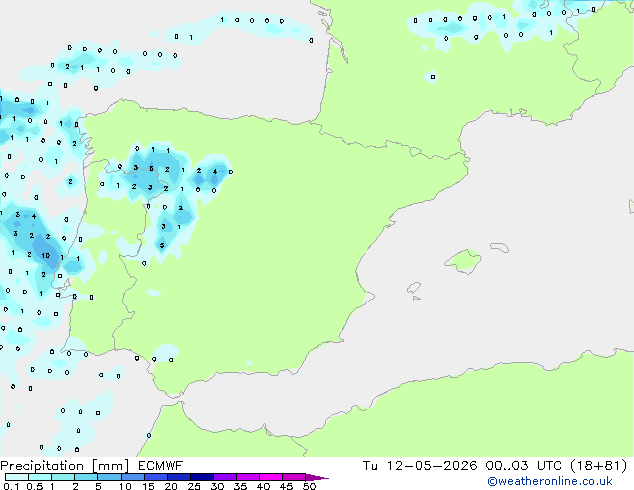Select the 20–25 mm legend color swatch
This screenshot has height=490, width=634.
(178, 477)
